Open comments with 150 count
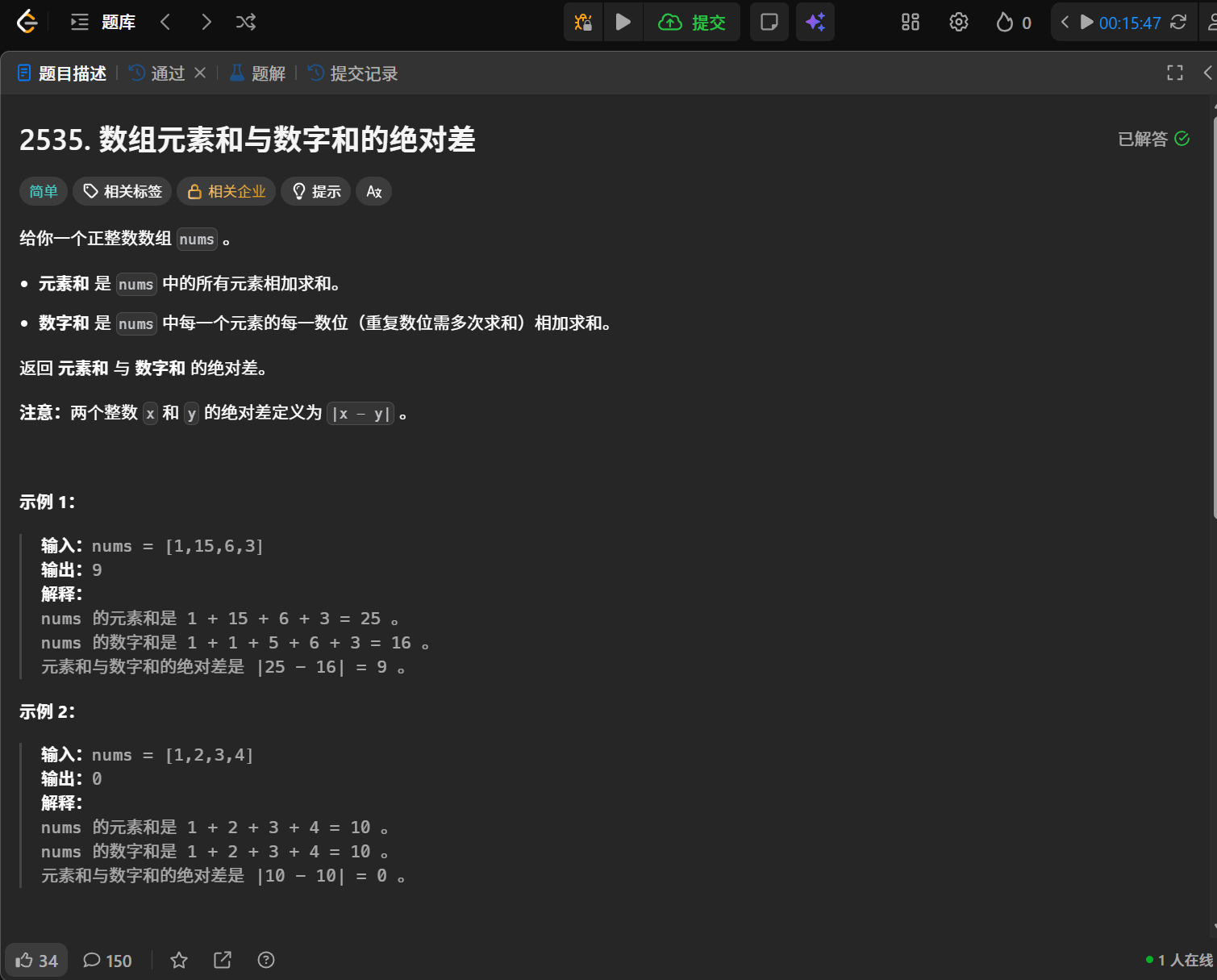The height and width of the screenshot is (980, 1217). tap(107, 960)
